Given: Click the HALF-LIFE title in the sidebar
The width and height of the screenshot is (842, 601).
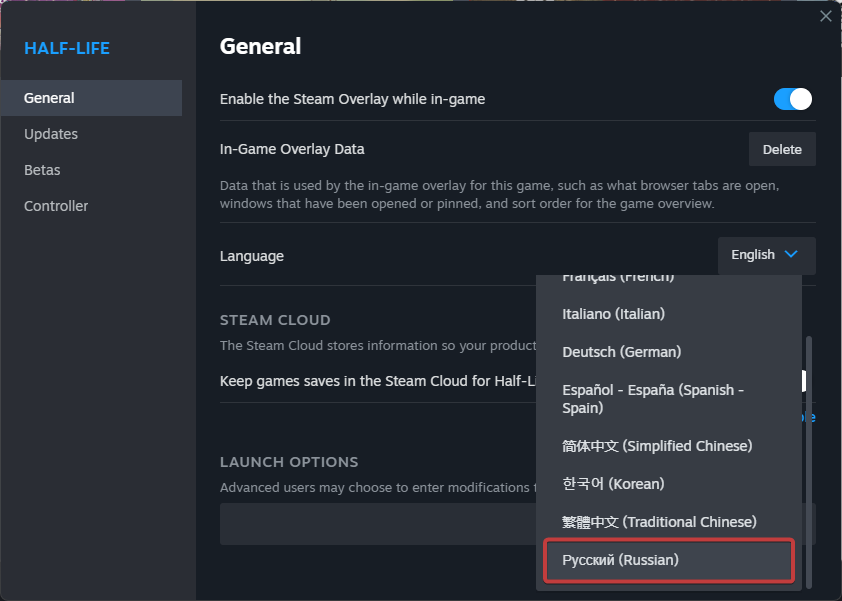Looking at the screenshot, I should (x=67, y=48).
